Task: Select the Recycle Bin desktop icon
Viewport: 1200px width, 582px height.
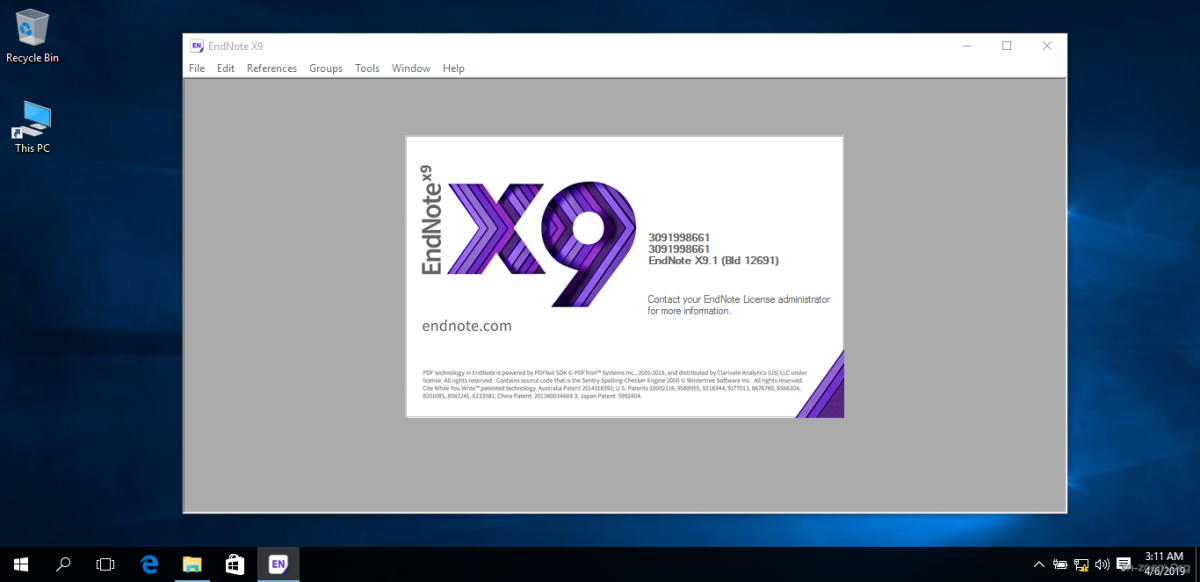Action: click(32, 36)
